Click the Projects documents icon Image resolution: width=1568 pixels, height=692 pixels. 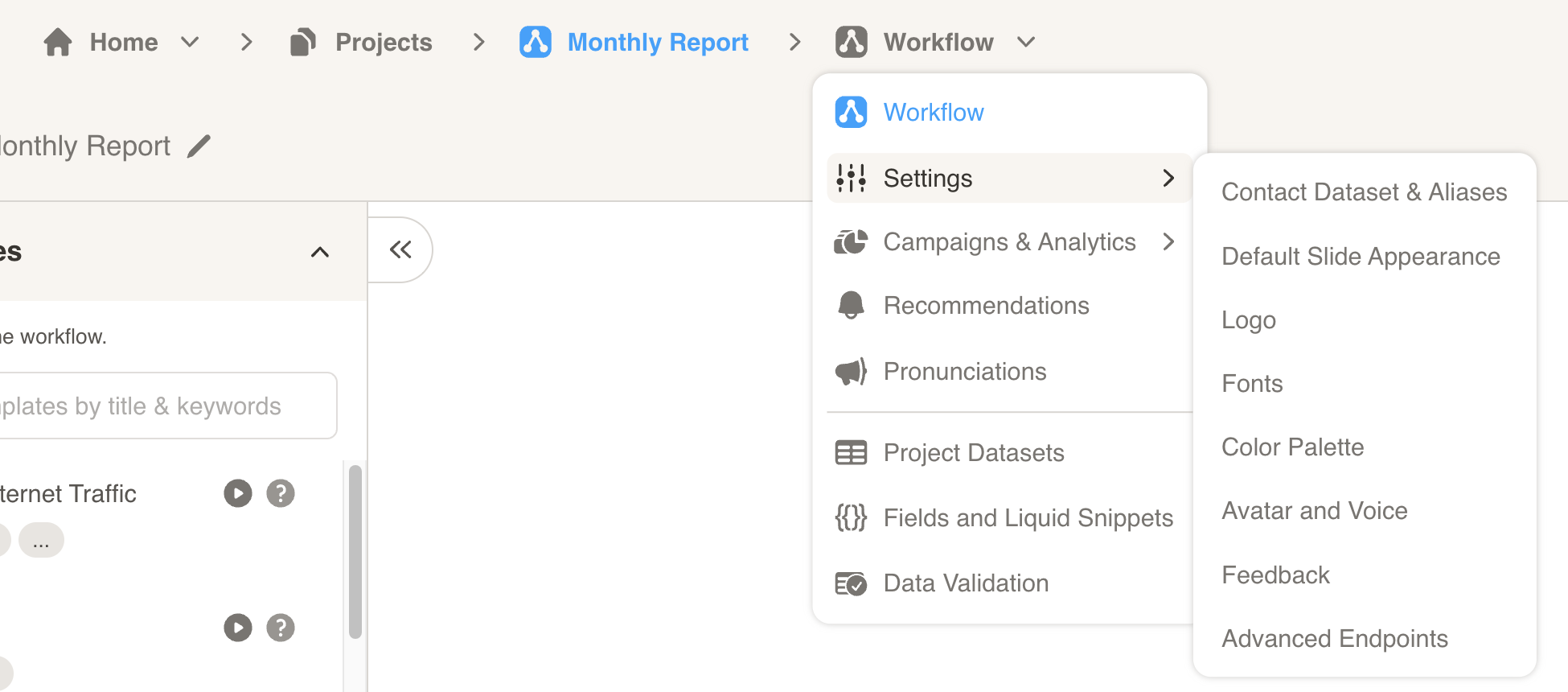[303, 42]
